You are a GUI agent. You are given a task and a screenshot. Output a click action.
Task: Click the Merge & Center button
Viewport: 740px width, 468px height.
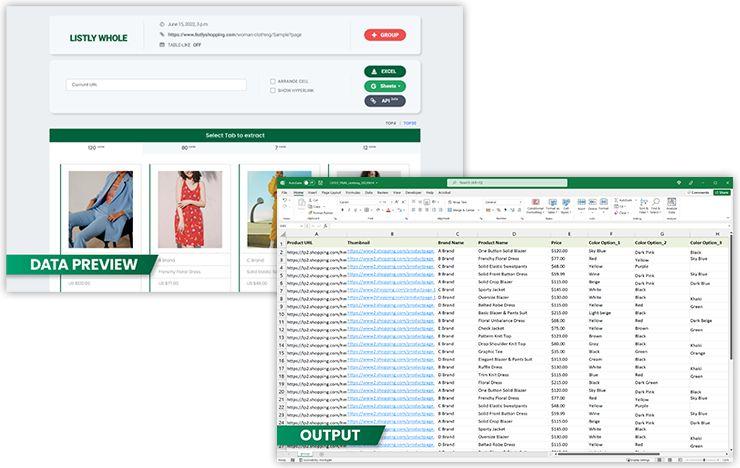[x=461, y=210]
